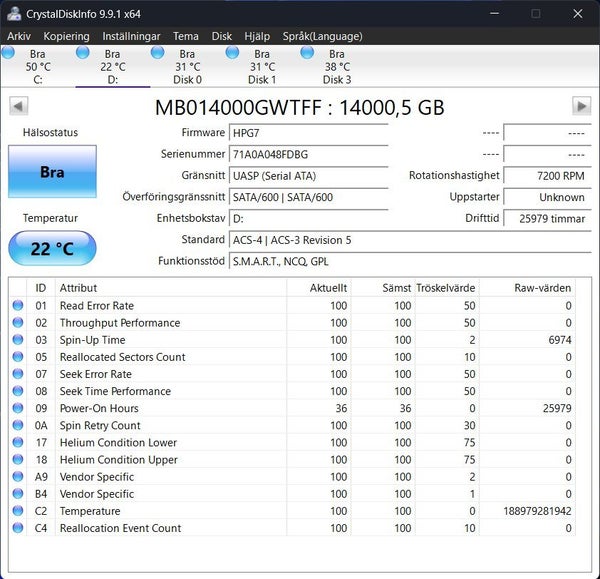Image resolution: width=600 pixels, height=579 pixels.
Task: Click the 7200 RPM rotation speed field
Action: (x=547, y=176)
